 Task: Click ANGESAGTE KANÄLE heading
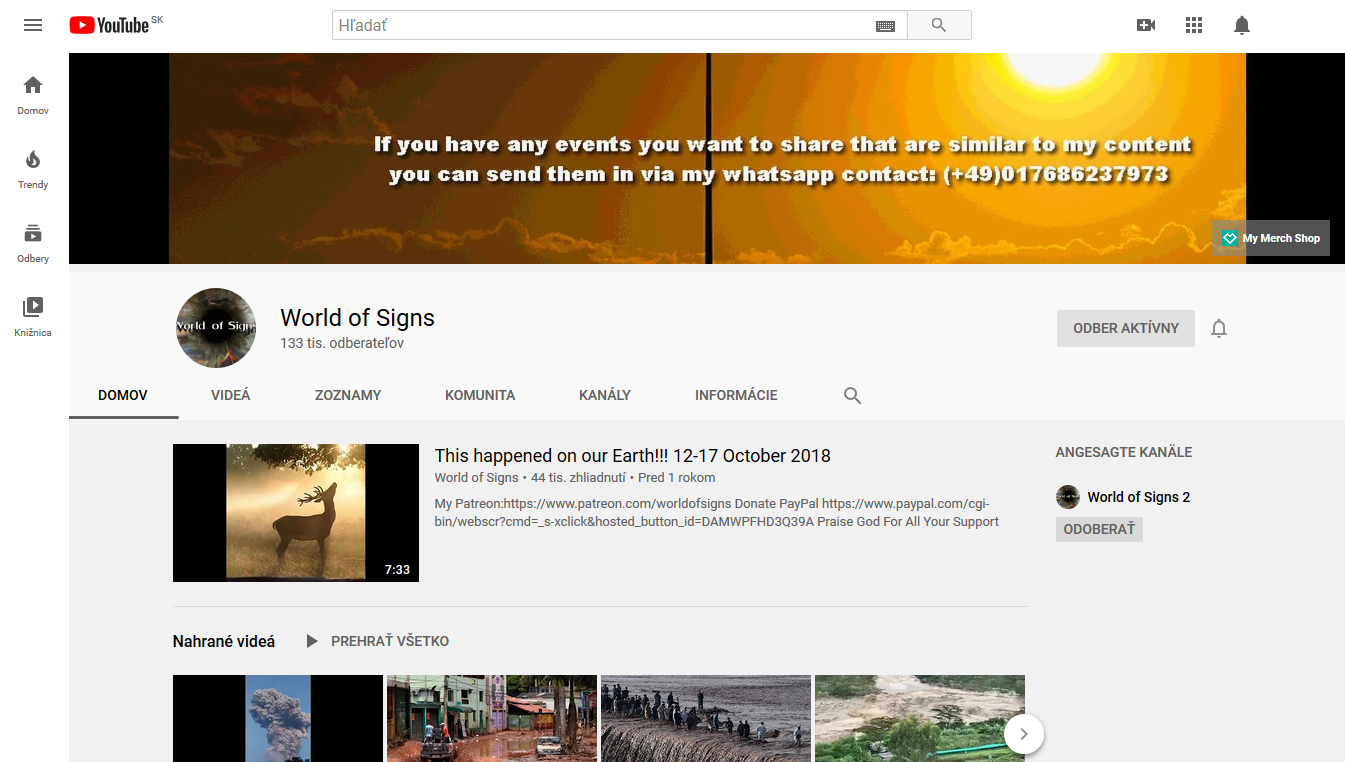(1124, 452)
